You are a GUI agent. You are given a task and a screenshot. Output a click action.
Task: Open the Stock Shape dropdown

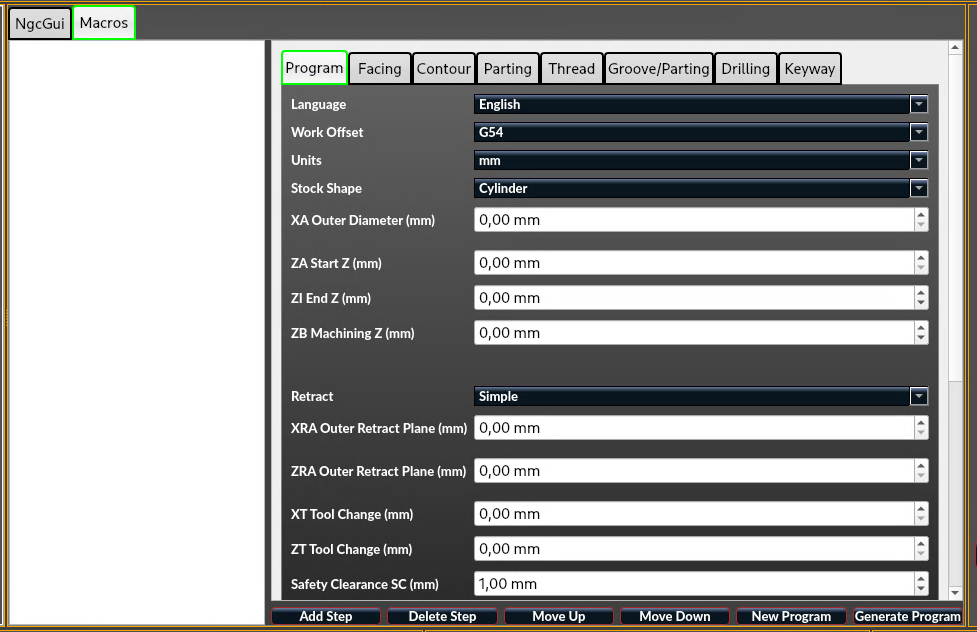[700, 188]
